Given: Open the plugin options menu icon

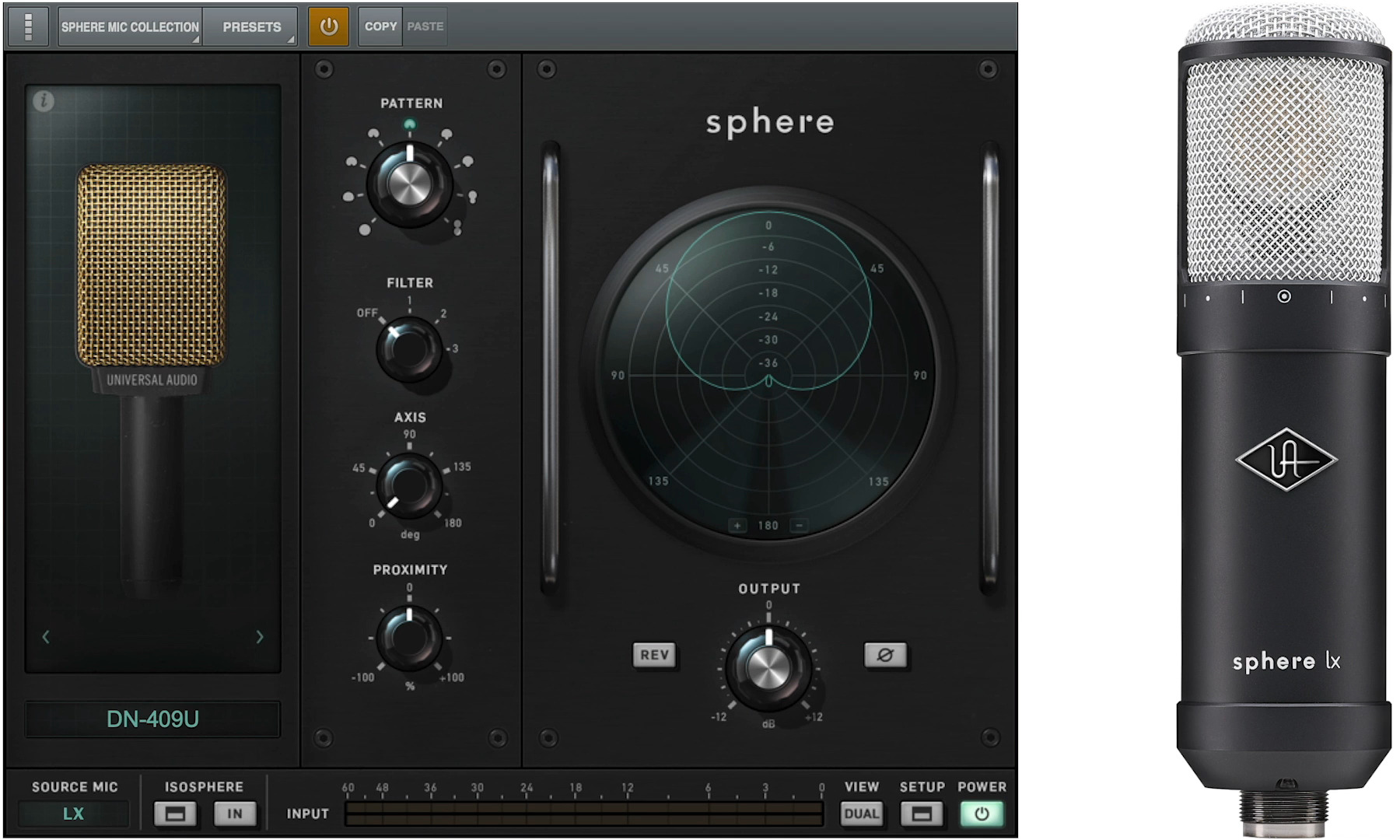Looking at the screenshot, I should point(28,26).
